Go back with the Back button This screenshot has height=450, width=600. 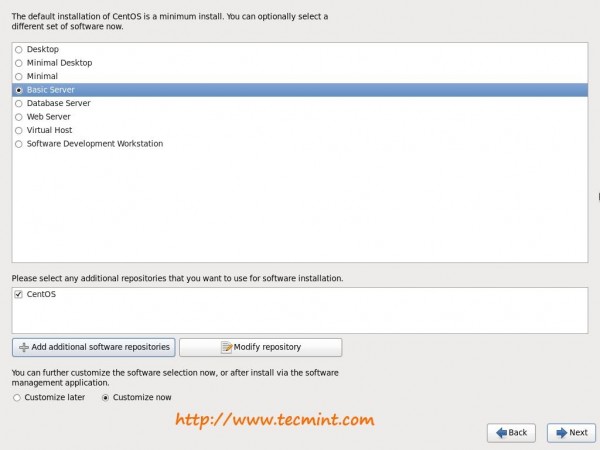click(x=511, y=433)
